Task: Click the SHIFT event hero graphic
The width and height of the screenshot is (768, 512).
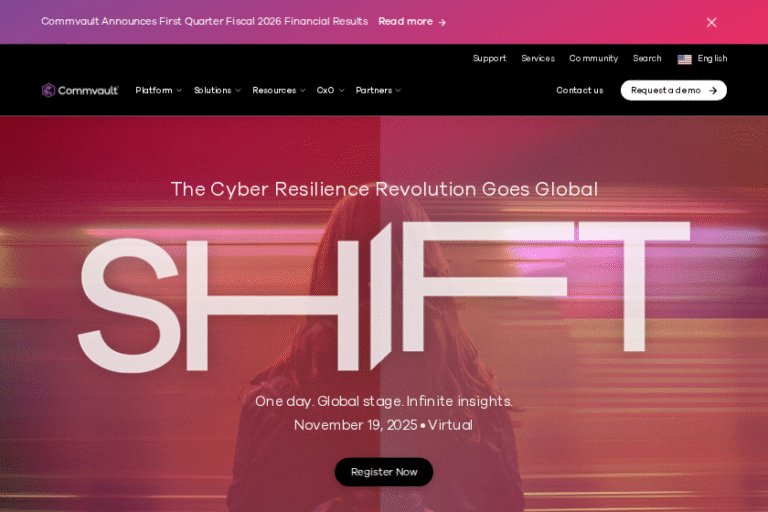Action: click(x=384, y=296)
